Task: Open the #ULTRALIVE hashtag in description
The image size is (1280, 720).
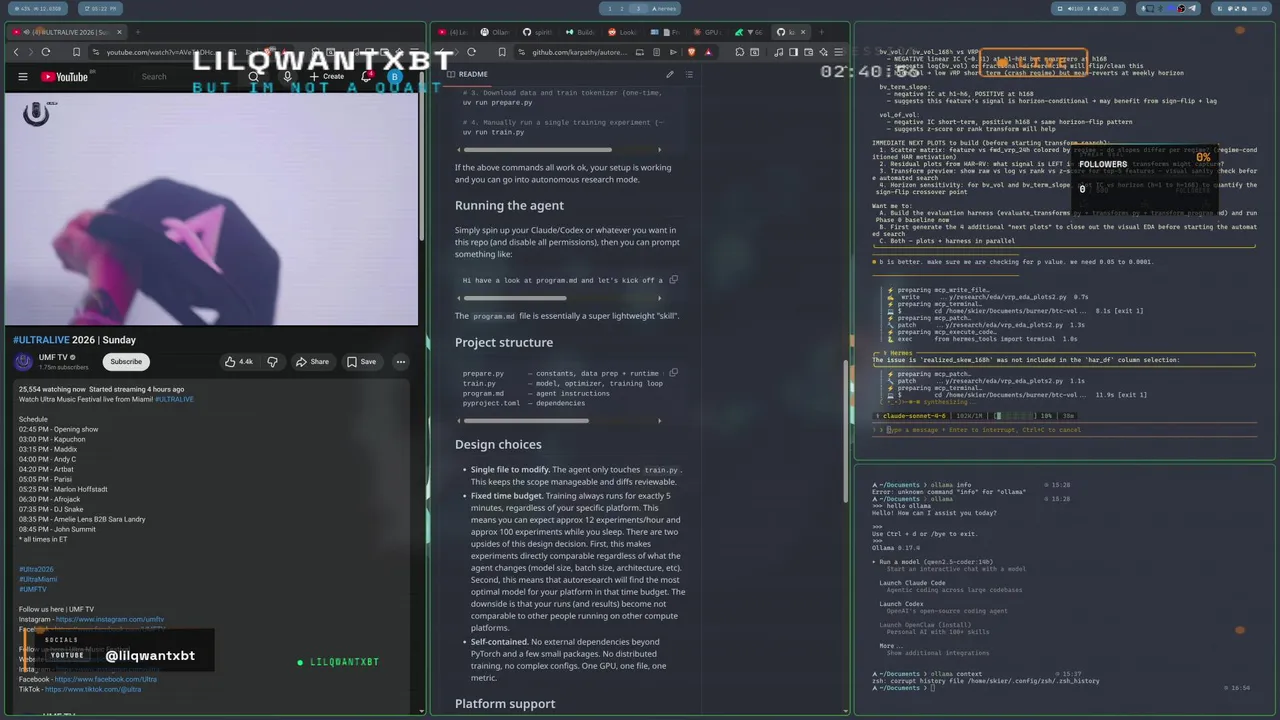Action: 175,399
